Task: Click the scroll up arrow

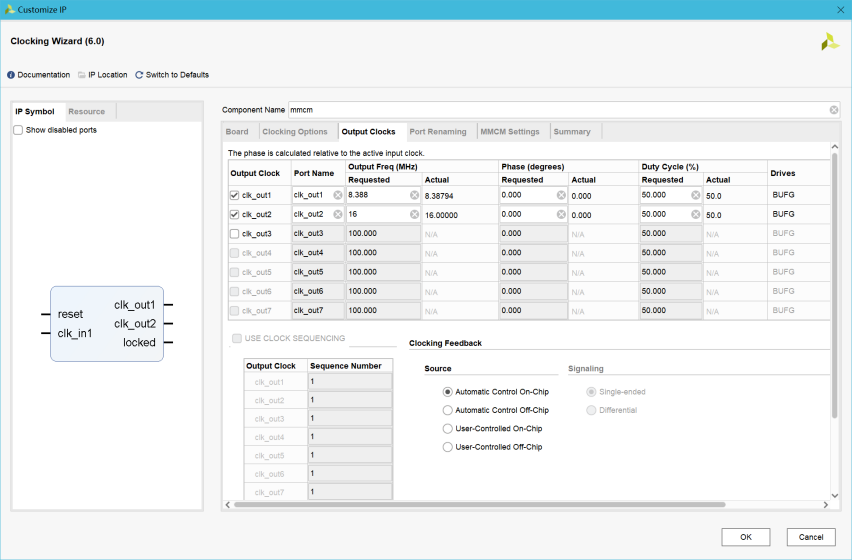Action: coord(835,147)
